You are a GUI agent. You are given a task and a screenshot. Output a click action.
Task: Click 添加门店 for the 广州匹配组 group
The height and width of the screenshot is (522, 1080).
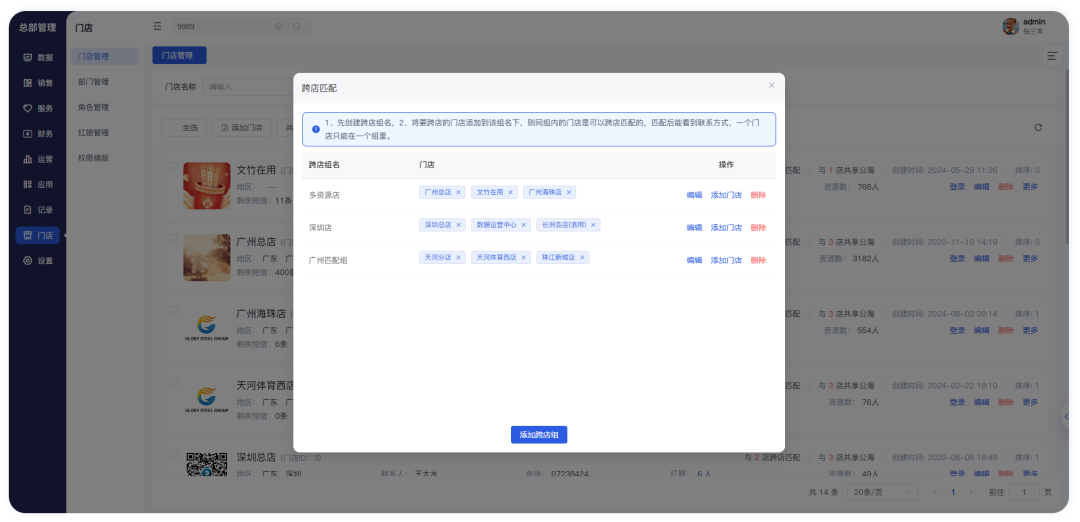tap(726, 260)
